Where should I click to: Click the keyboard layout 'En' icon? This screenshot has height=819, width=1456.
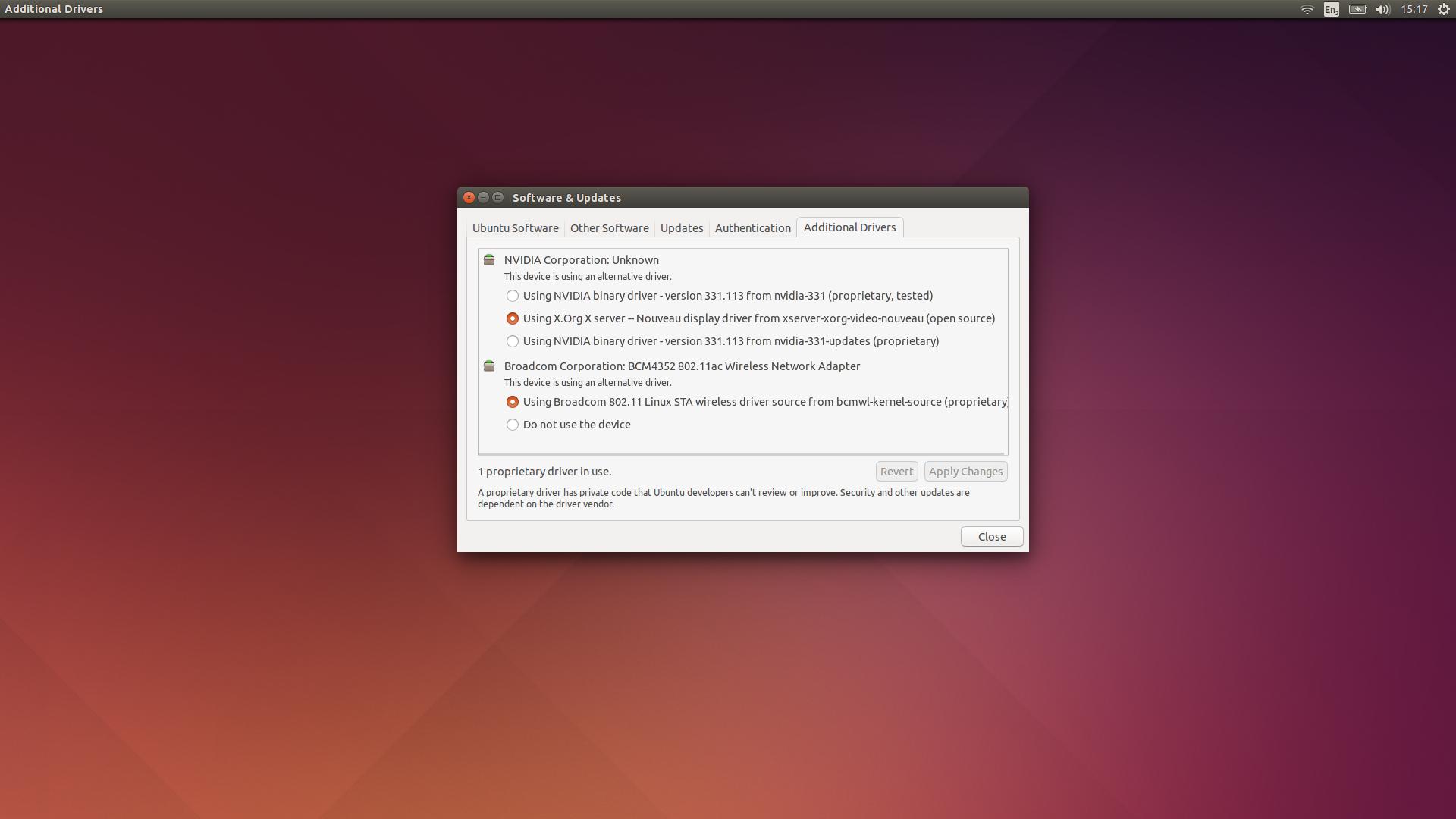(x=1330, y=9)
